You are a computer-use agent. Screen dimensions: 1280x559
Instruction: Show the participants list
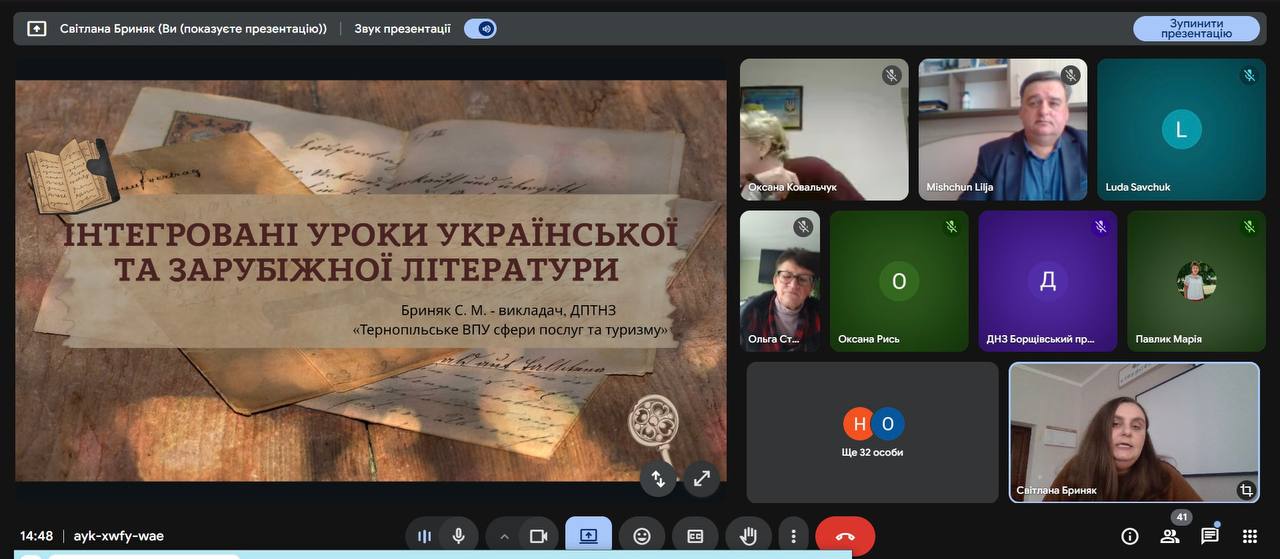pyautogui.click(x=1169, y=536)
